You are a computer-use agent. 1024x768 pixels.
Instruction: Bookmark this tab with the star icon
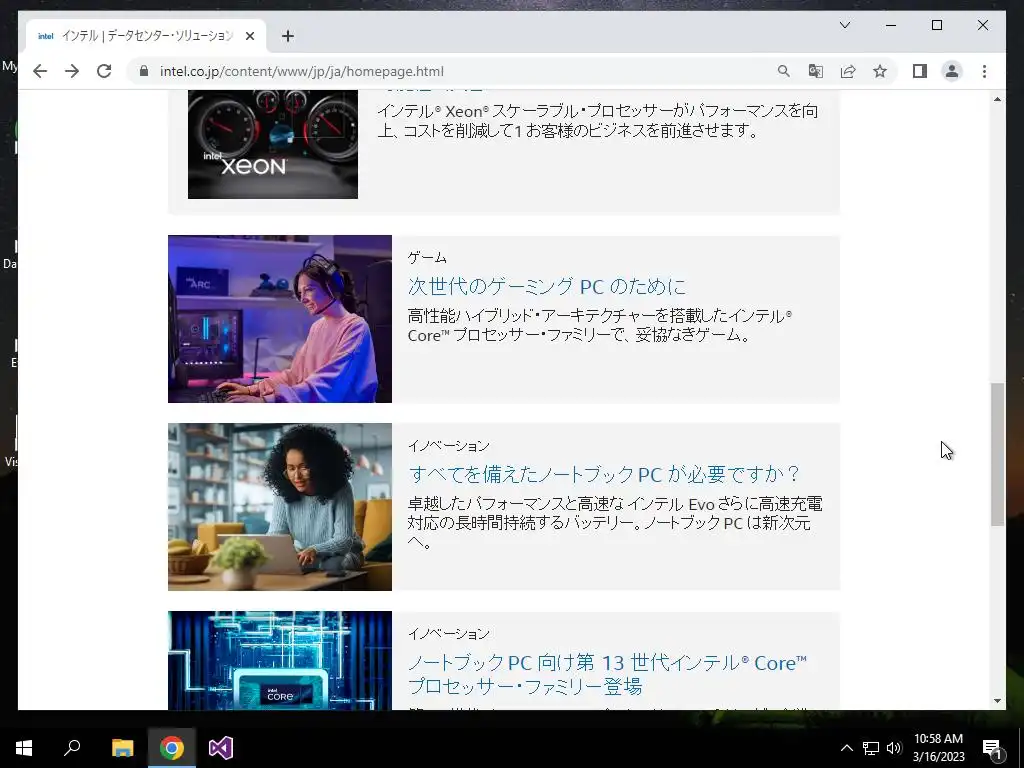coord(880,71)
